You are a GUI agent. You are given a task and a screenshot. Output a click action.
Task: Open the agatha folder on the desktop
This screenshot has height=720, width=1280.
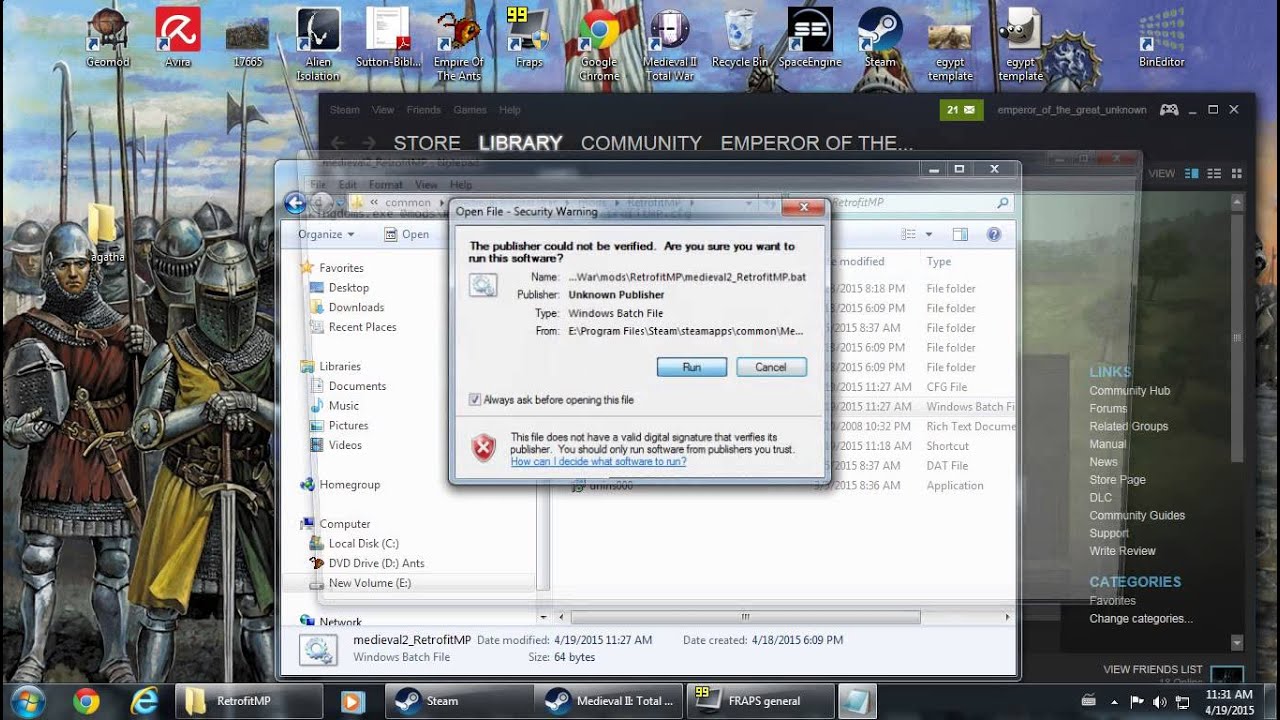tap(107, 233)
